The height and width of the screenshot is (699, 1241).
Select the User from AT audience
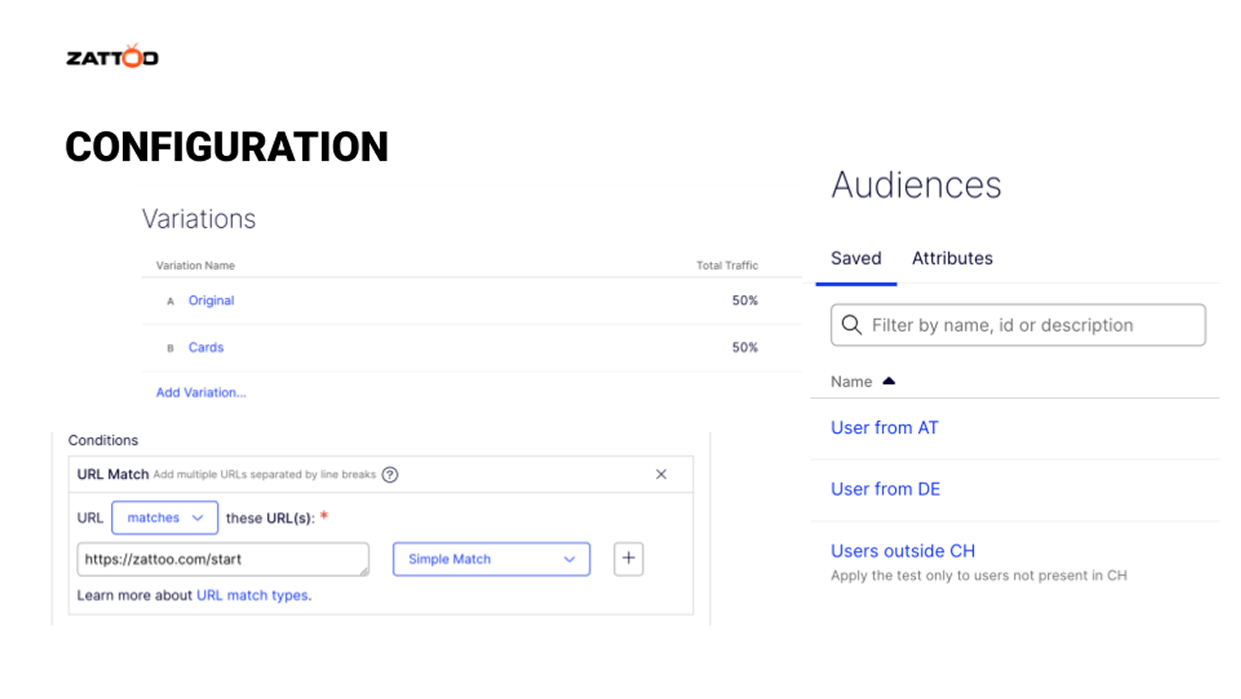[x=885, y=427]
